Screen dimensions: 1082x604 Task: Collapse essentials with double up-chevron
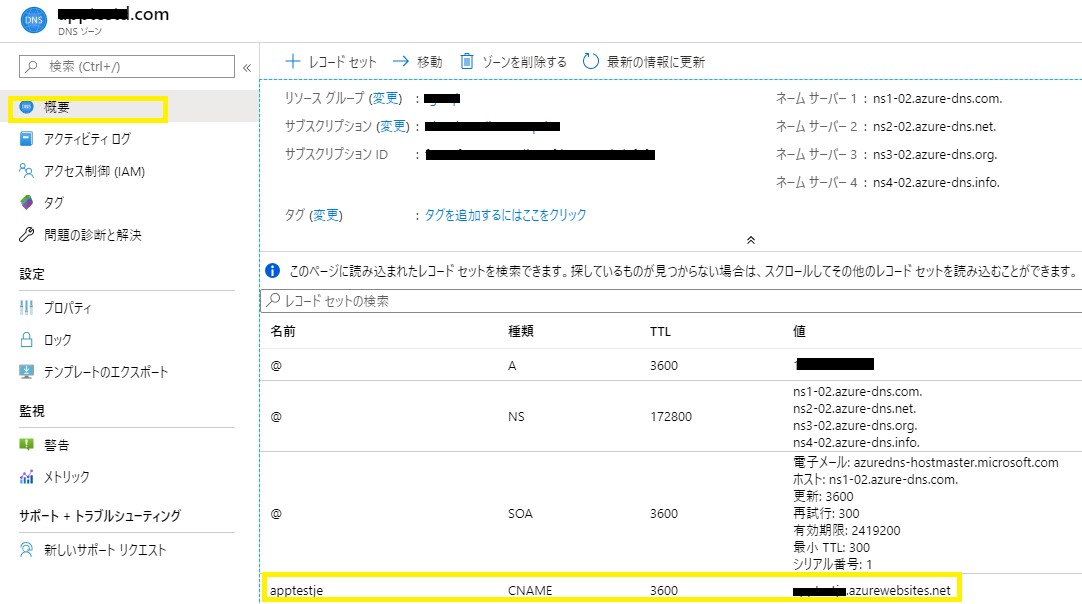[751, 240]
